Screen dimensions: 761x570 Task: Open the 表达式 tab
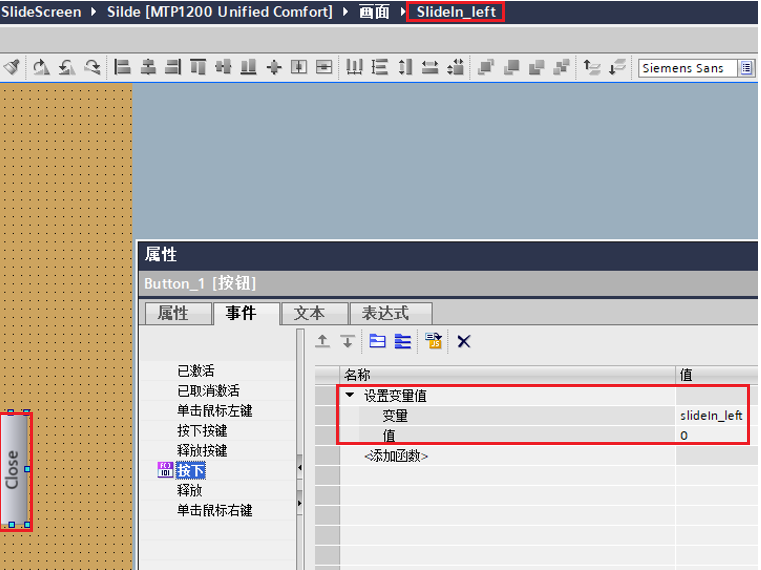[x=384, y=313]
